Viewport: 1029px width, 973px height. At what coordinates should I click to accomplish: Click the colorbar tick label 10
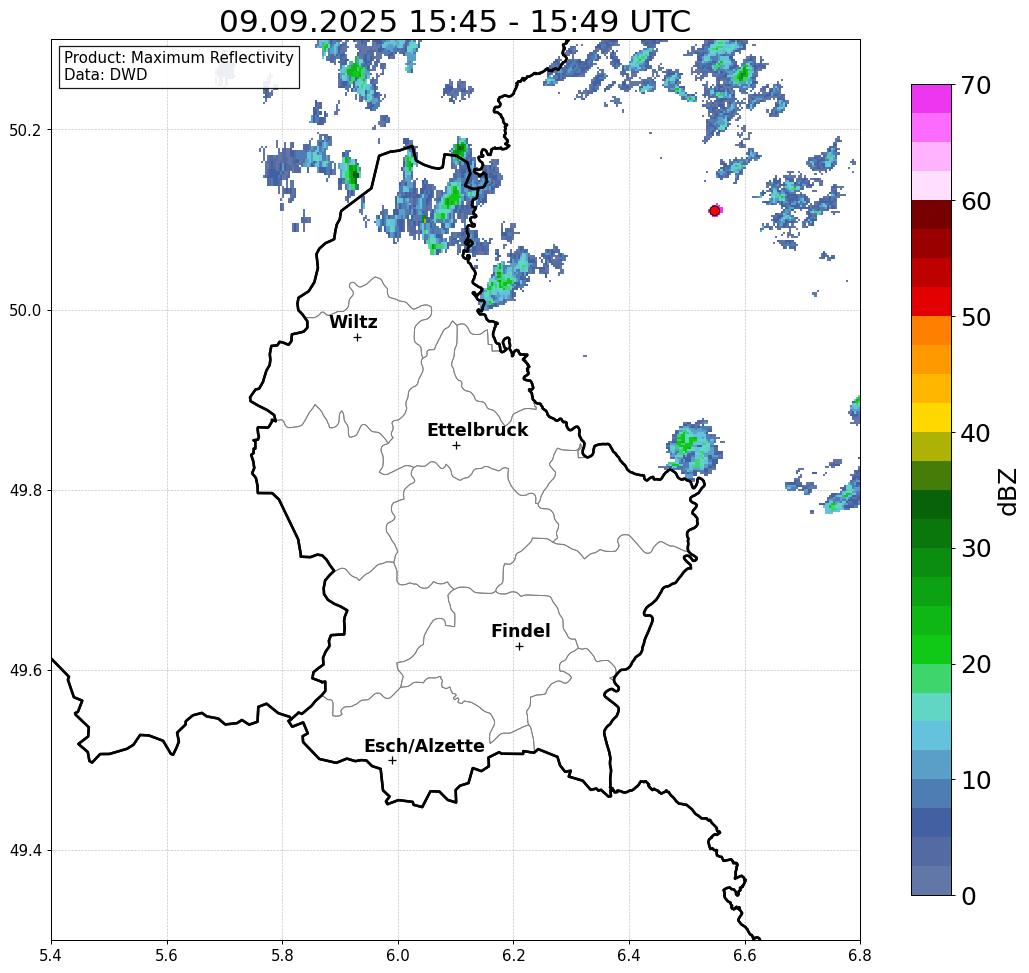[x=975, y=780]
